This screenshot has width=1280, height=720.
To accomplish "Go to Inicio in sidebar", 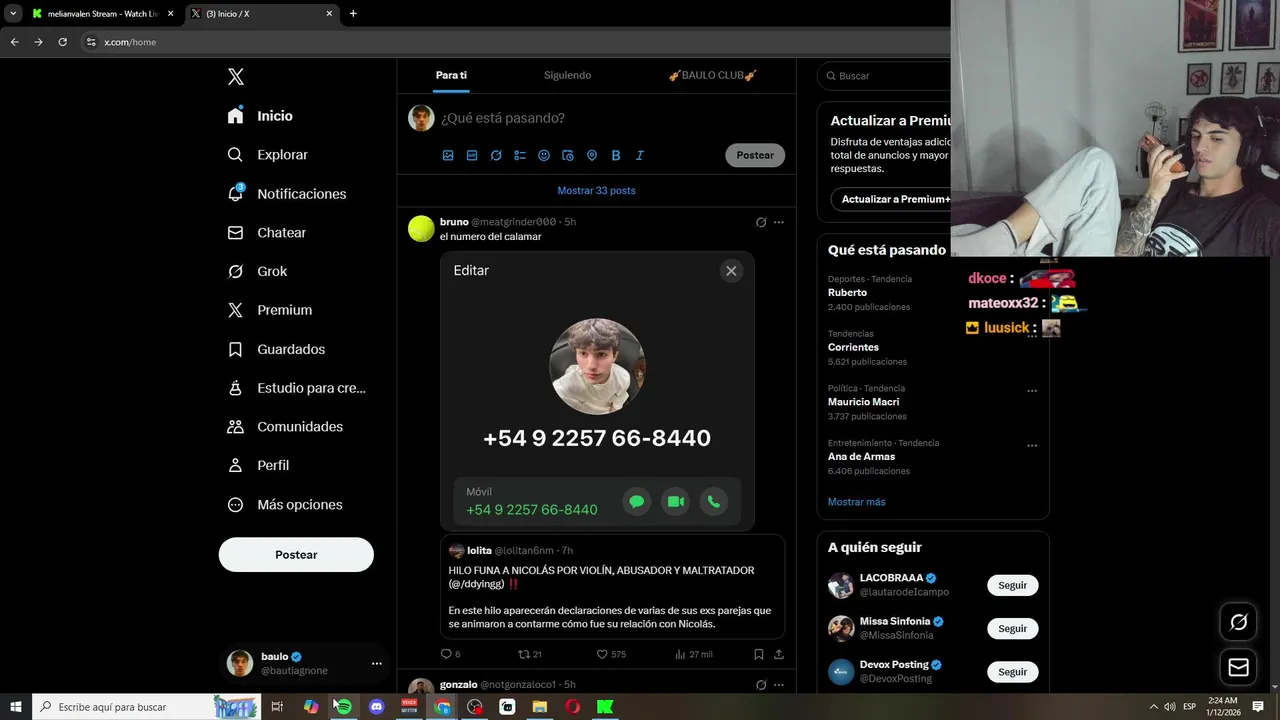I will 260,116.
